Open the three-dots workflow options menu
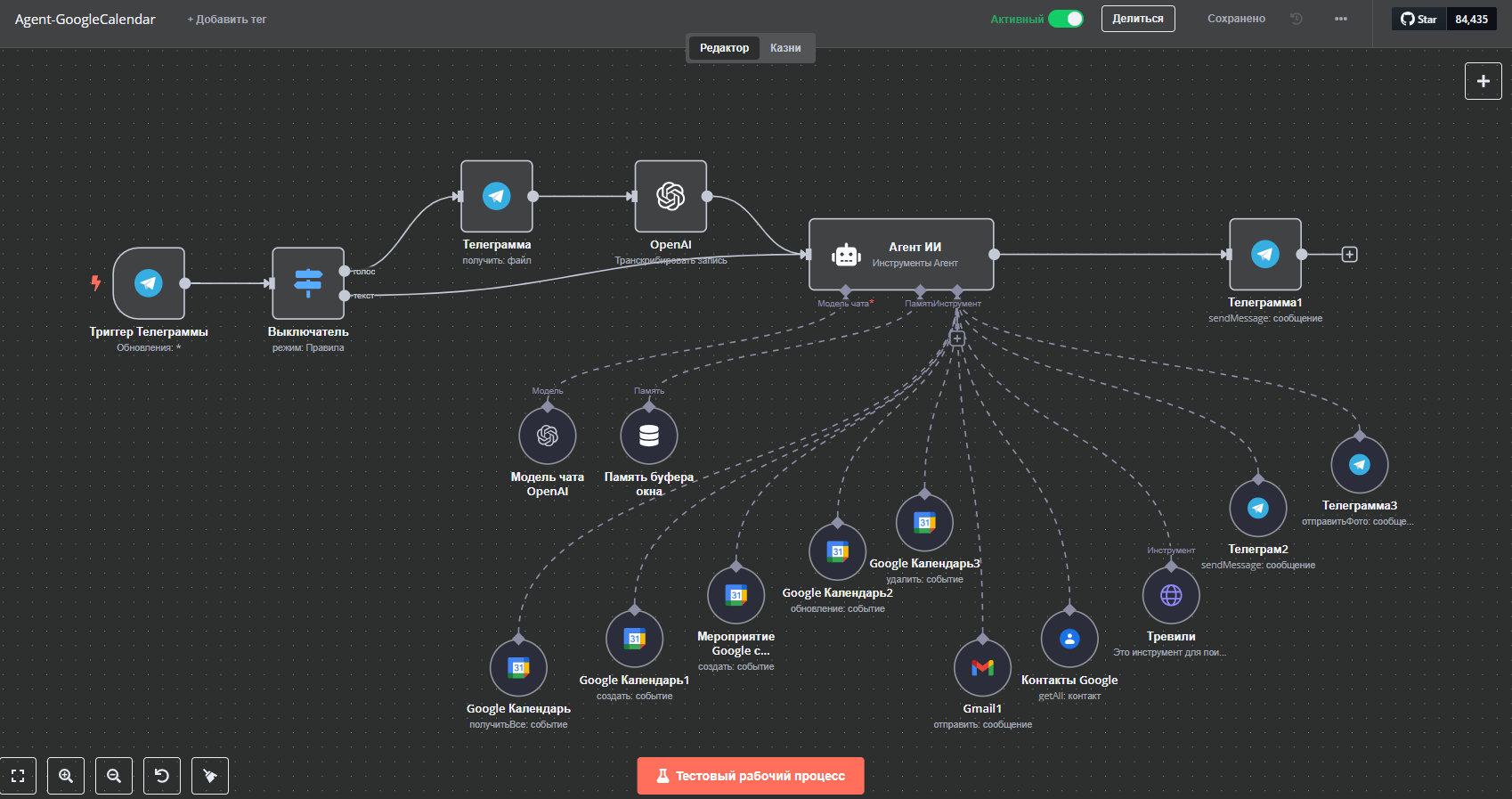 (x=1340, y=19)
